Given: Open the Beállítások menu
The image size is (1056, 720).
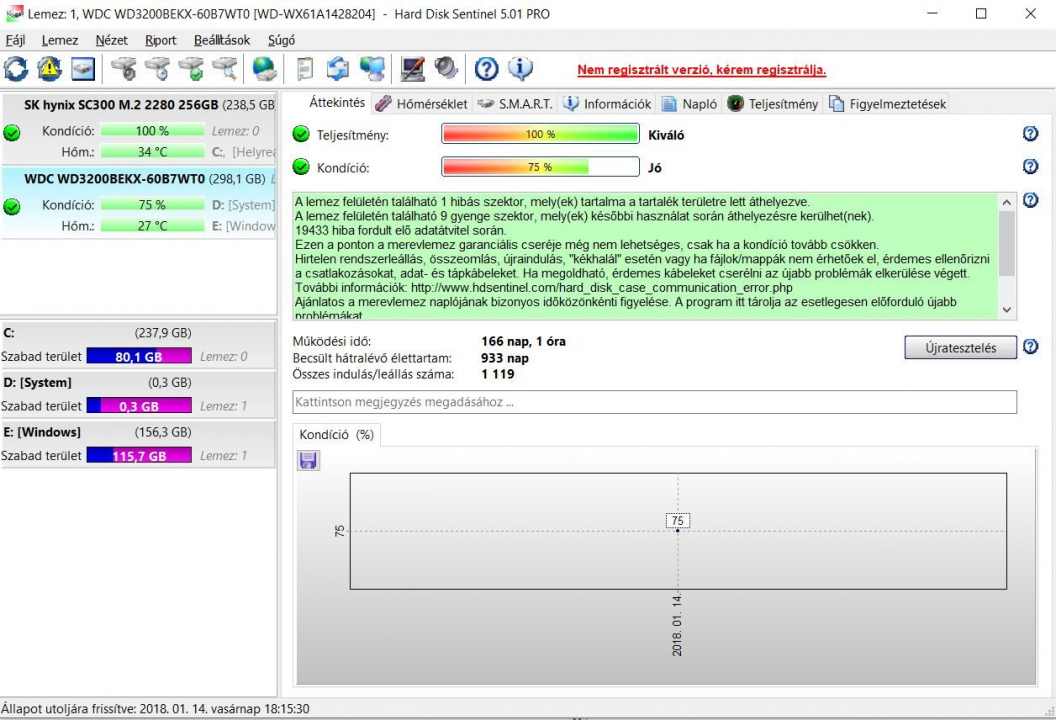Looking at the screenshot, I should pyautogui.click(x=222, y=40).
